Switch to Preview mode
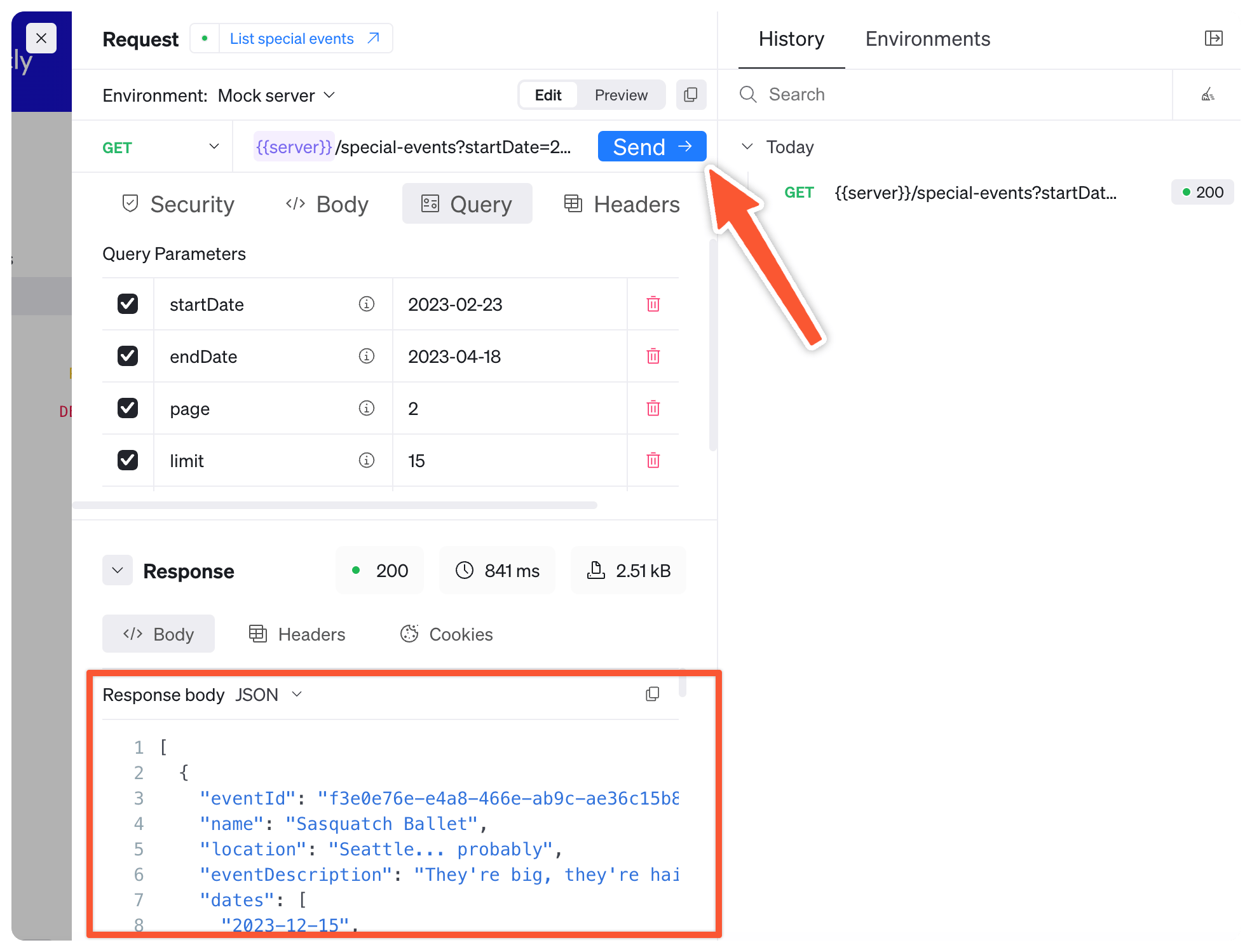This screenshot has height=952, width=1252. pos(621,95)
